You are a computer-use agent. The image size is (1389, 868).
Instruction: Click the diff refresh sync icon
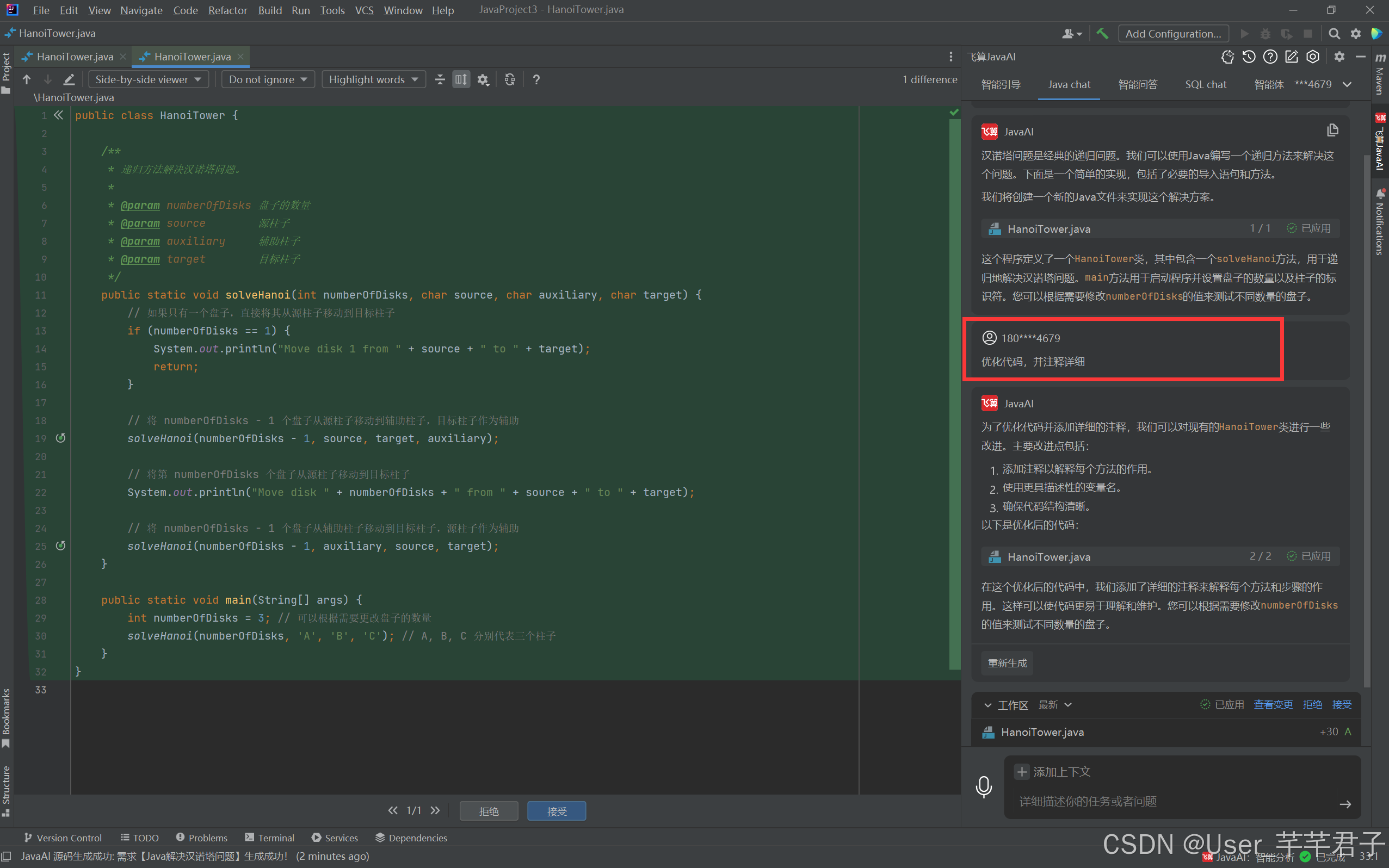[510, 79]
